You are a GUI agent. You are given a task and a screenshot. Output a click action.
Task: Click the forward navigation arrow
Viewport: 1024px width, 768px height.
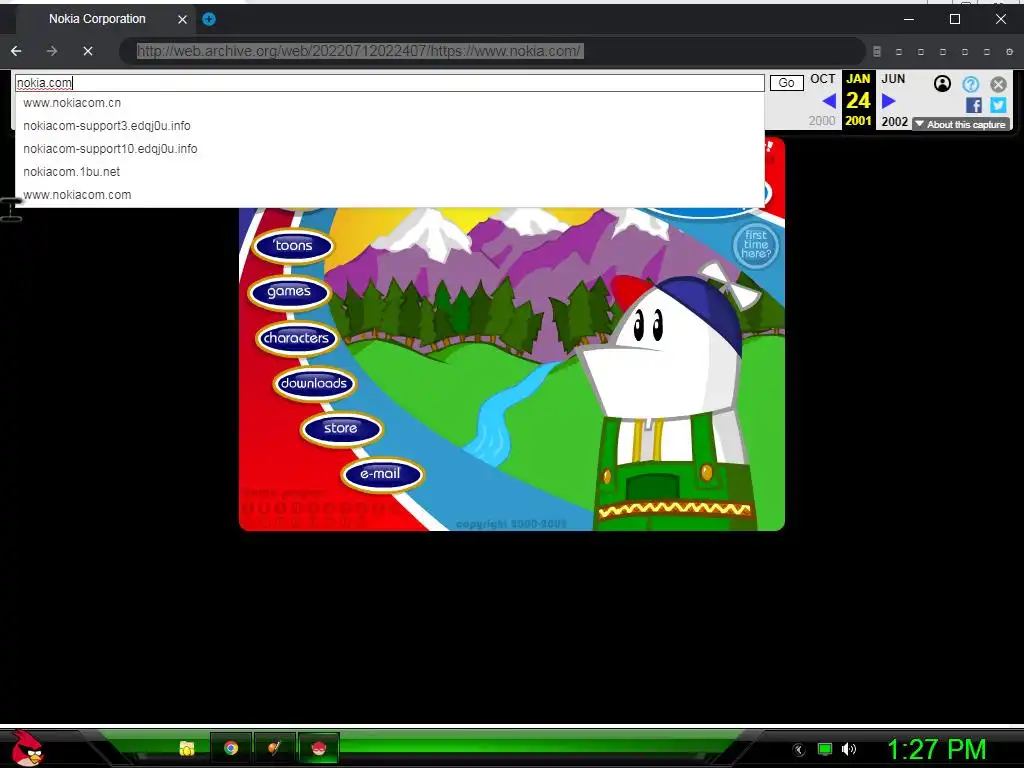tap(52, 51)
